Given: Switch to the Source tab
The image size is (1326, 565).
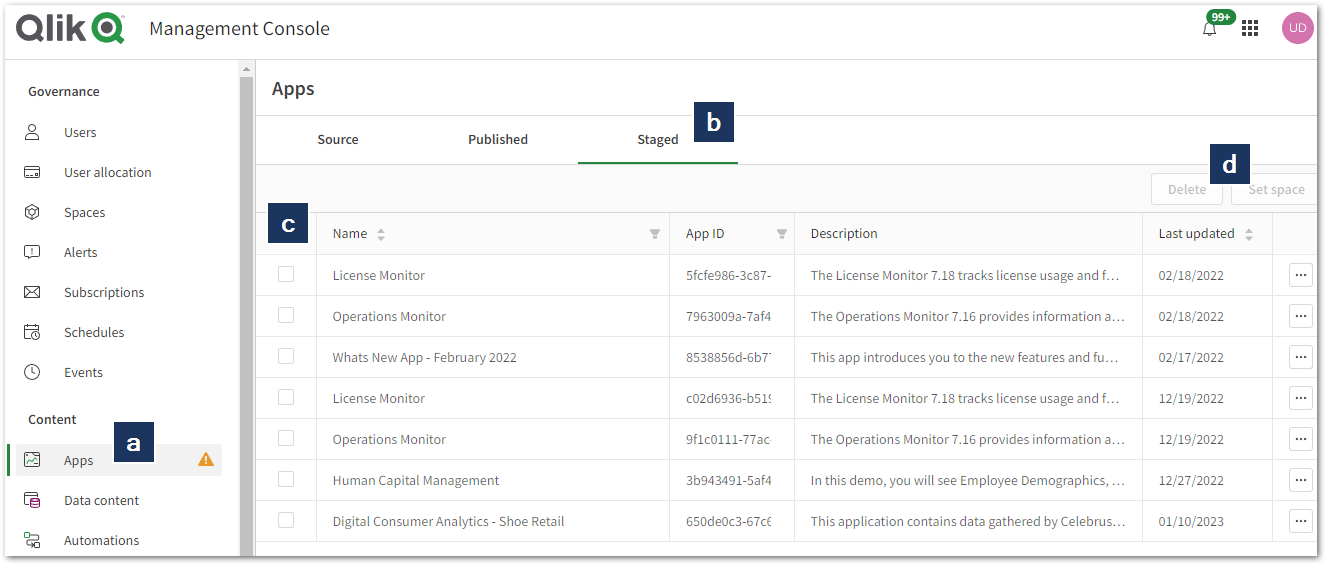Looking at the screenshot, I should pos(338,139).
